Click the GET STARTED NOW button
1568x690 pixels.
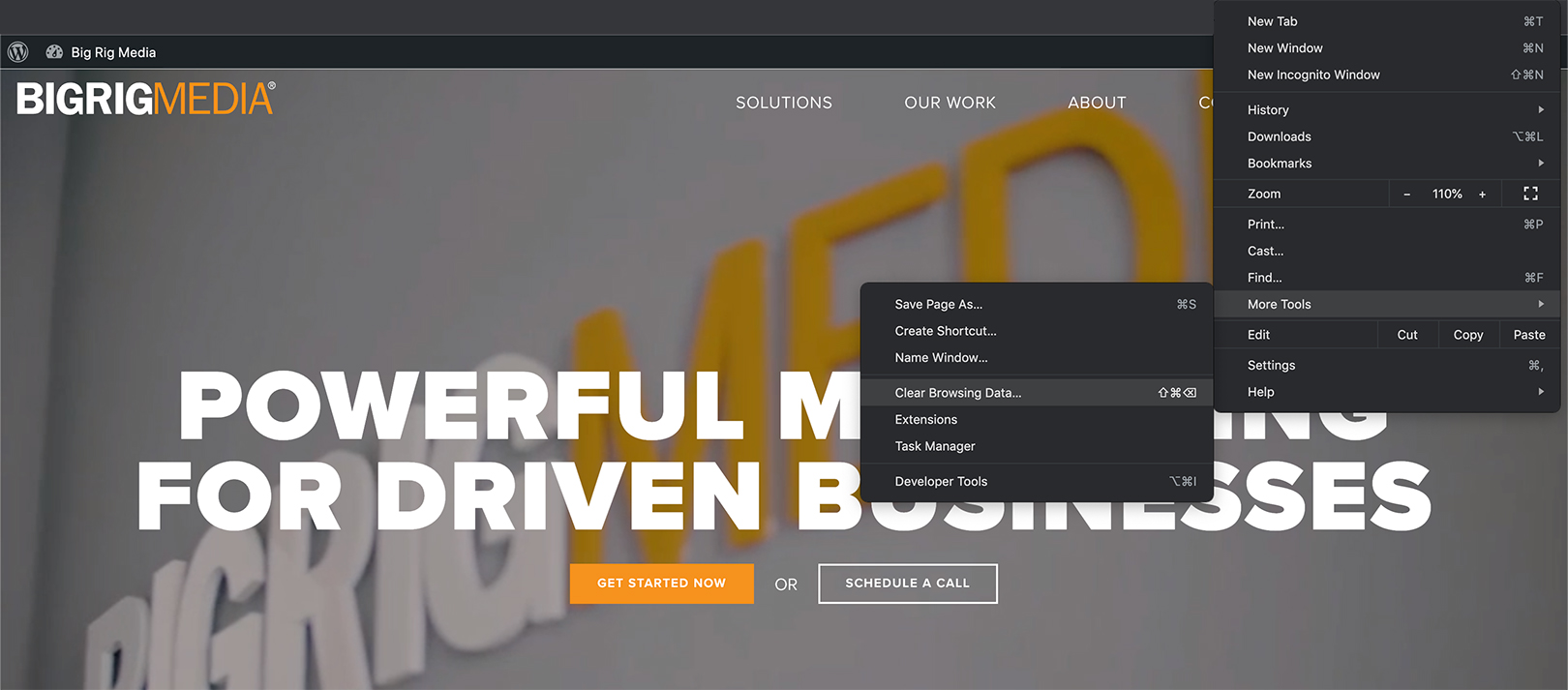[662, 584]
